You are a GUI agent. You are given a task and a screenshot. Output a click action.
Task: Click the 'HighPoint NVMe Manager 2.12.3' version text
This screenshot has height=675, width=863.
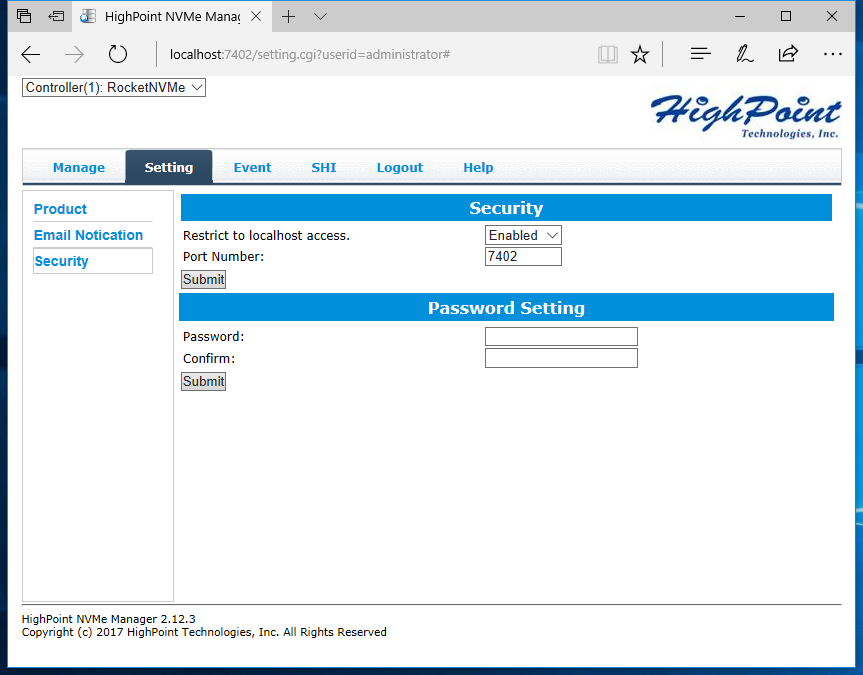pyautogui.click(x=108, y=619)
